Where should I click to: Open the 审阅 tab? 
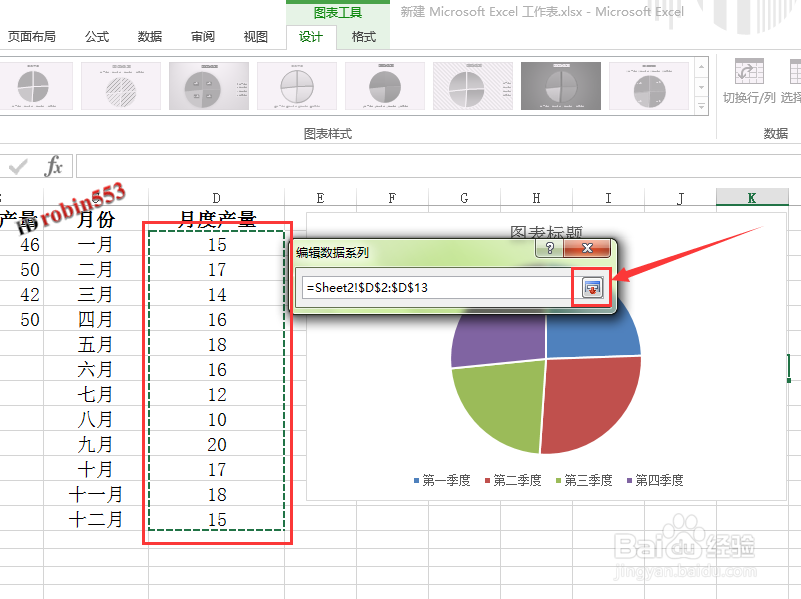tap(203, 37)
